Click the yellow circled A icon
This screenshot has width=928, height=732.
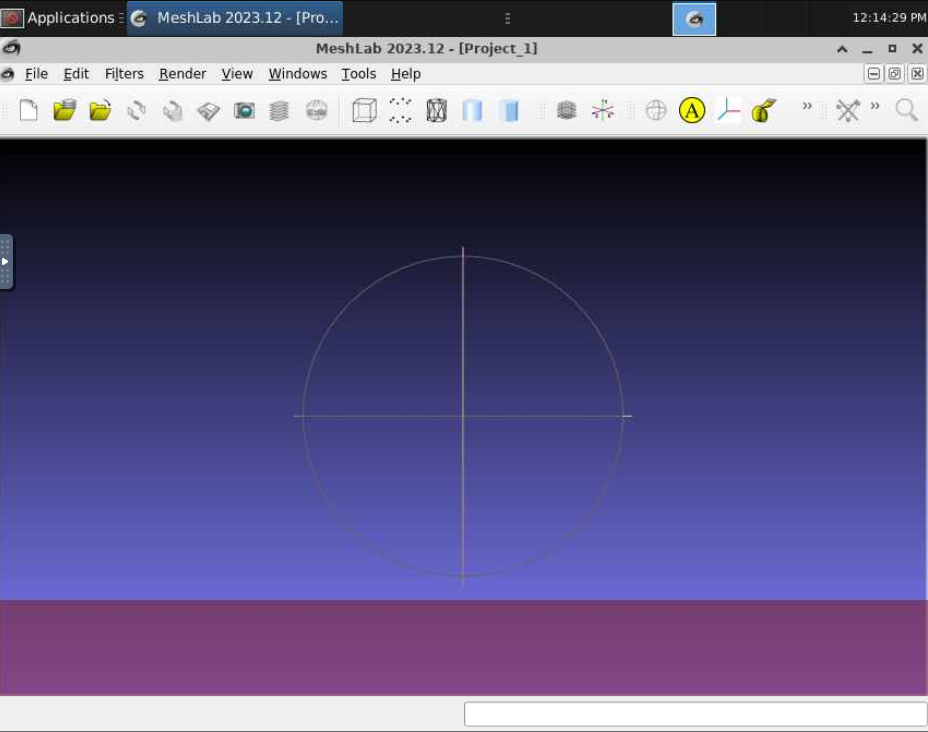click(x=692, y=110)
